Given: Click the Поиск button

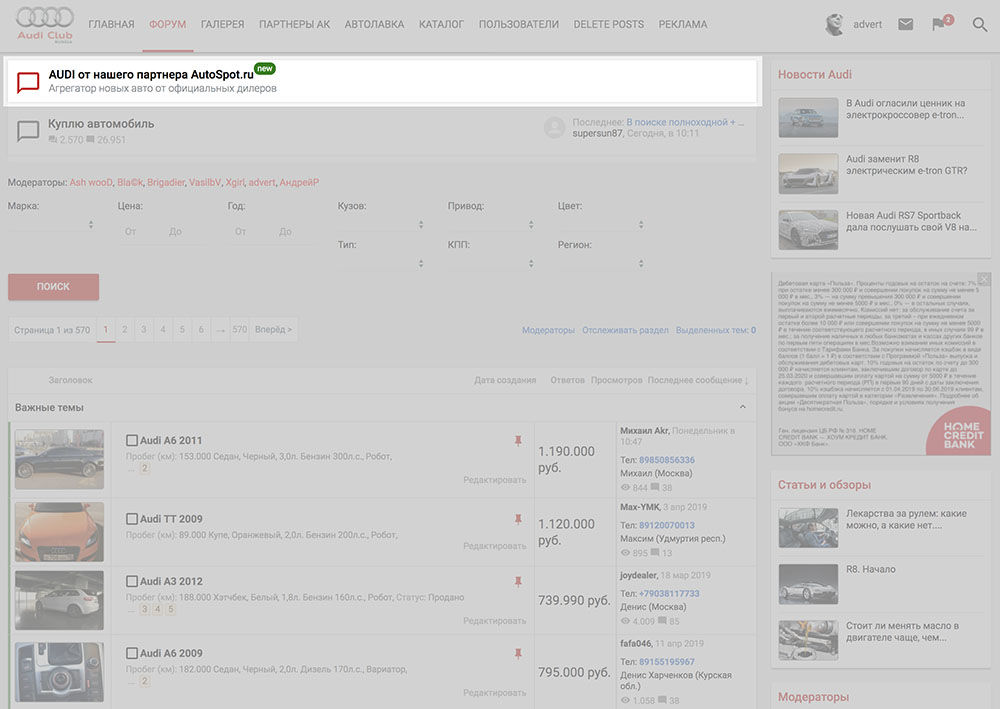Looking at the screenshot, I should coord(54,287).
